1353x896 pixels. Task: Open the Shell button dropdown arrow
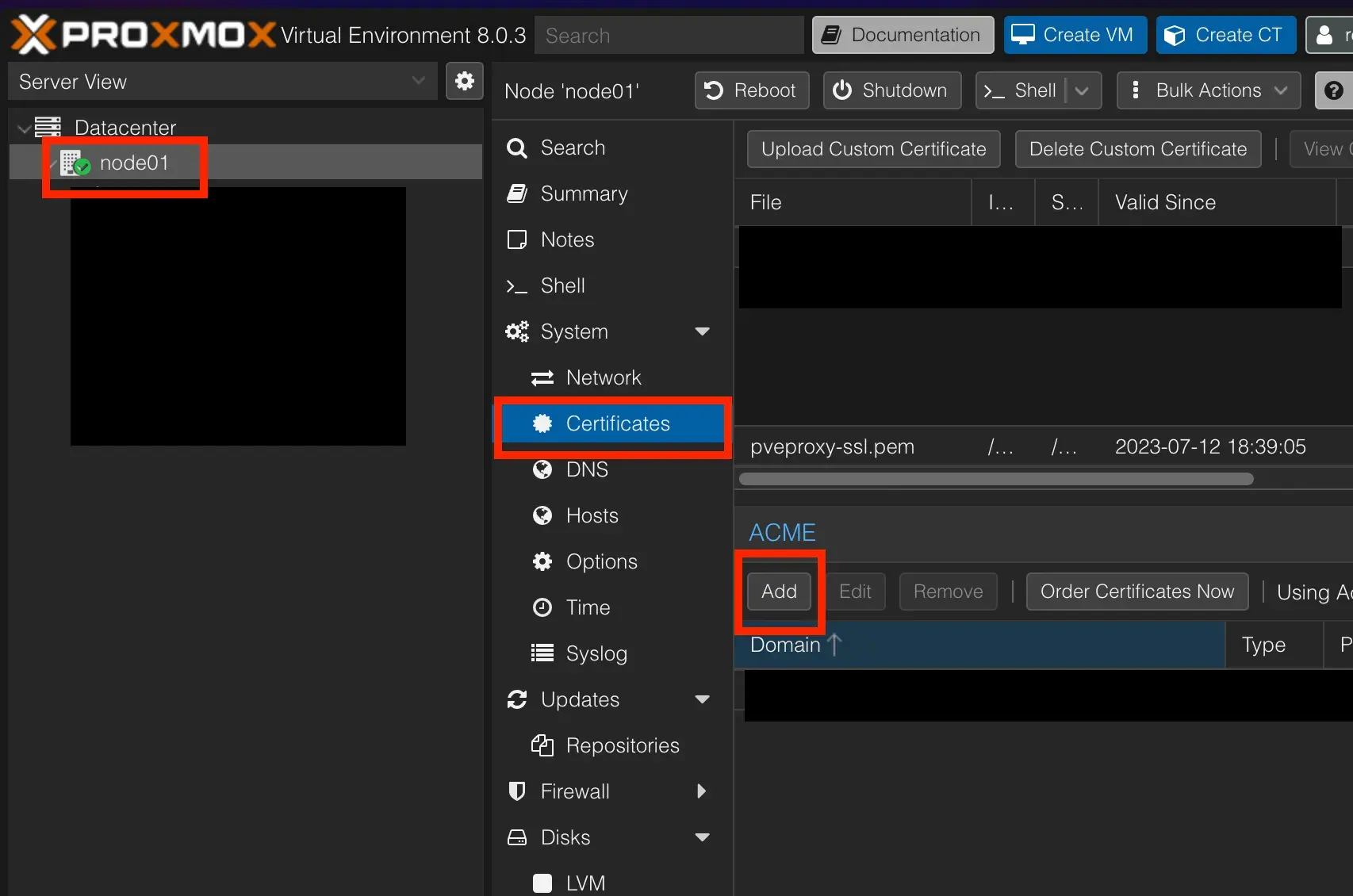(1082, 90)
